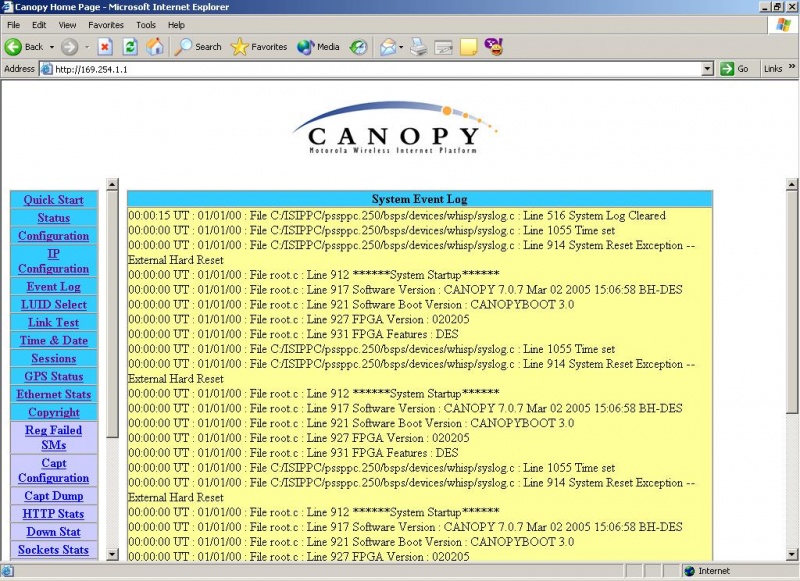Print the page using the printer icon
800x581 pixels.
(x=419, y=46)
